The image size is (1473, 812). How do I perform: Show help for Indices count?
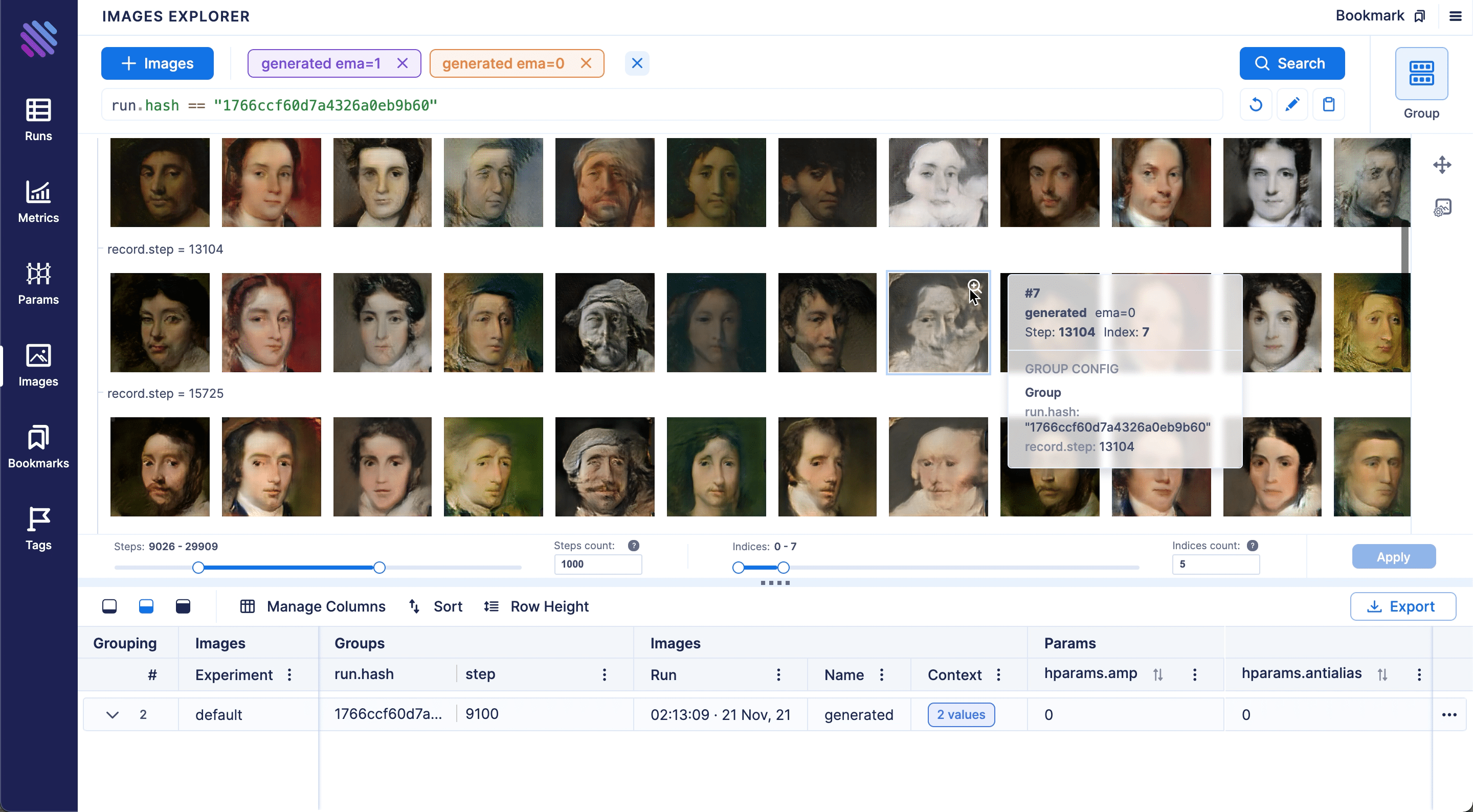(x=1252, y=545)
